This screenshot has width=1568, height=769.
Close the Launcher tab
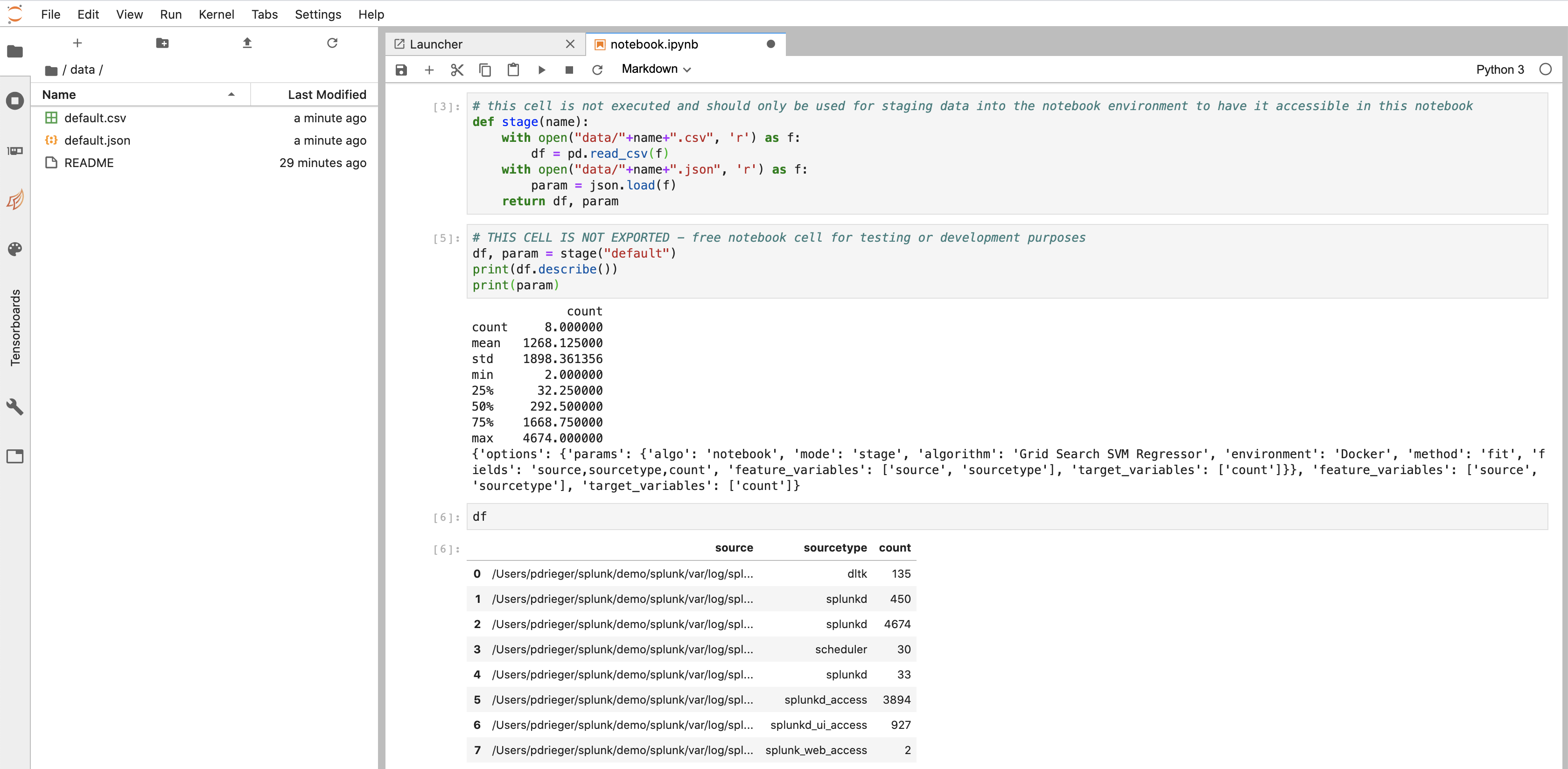pos(570,44)
